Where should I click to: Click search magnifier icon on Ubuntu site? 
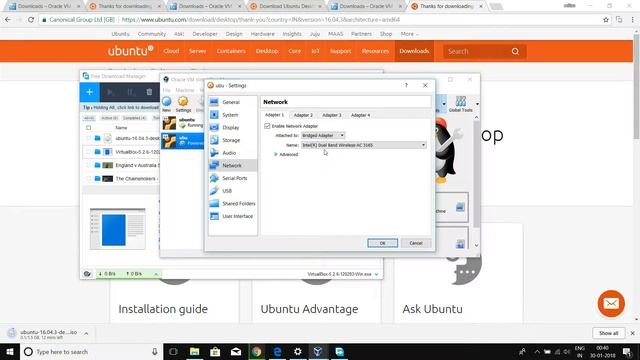tap(516, 51)
